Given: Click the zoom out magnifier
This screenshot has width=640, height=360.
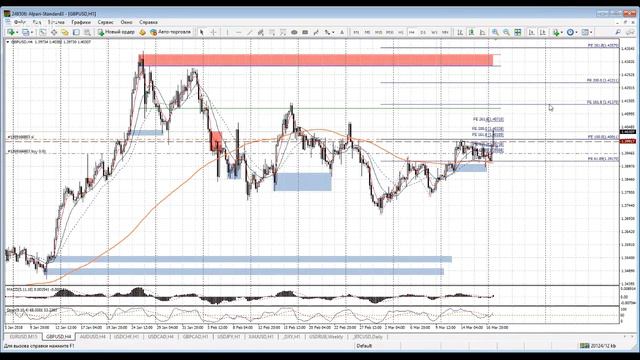Looking at the screenshot, I should tap(506, 32).
